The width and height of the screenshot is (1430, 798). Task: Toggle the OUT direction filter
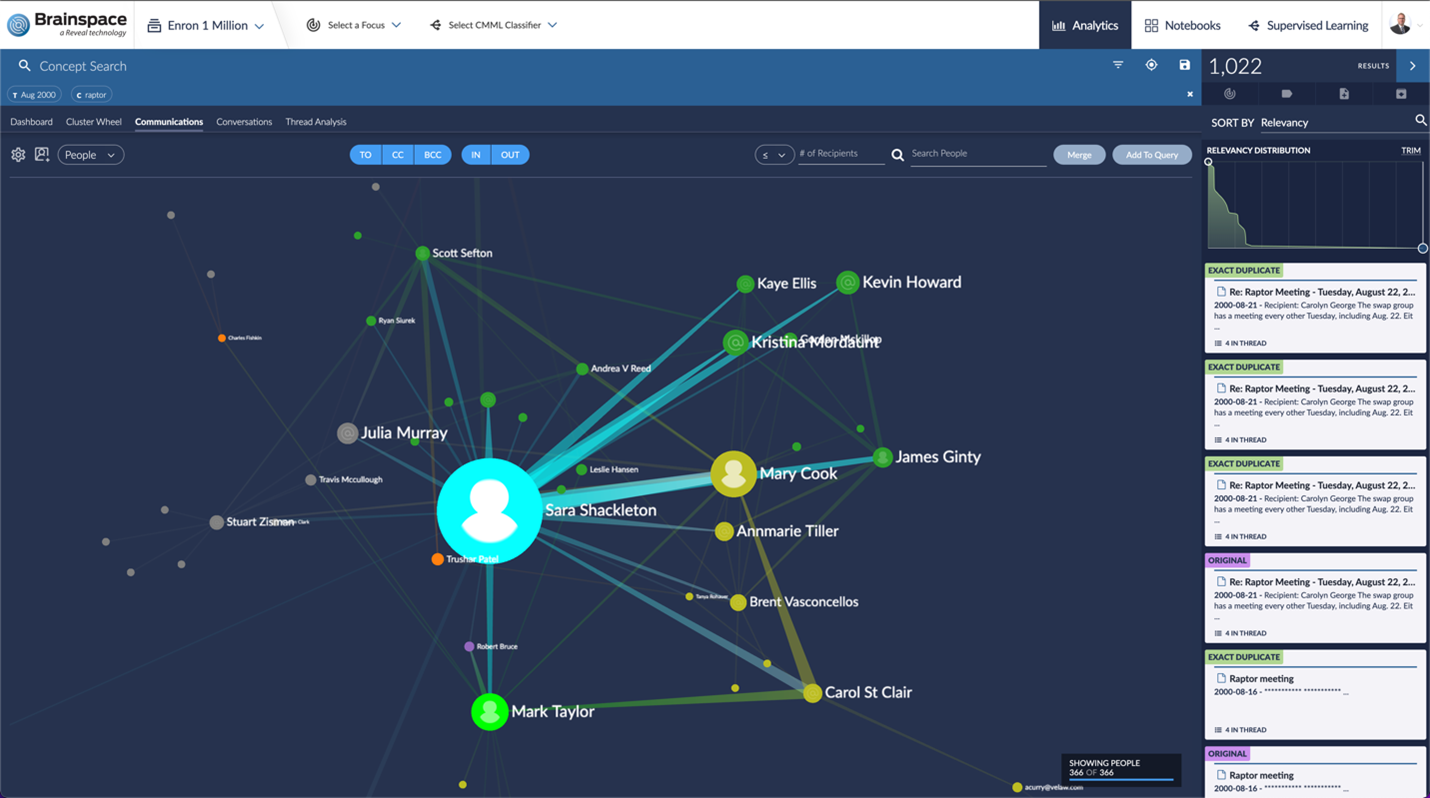click(x=510, y=155)
